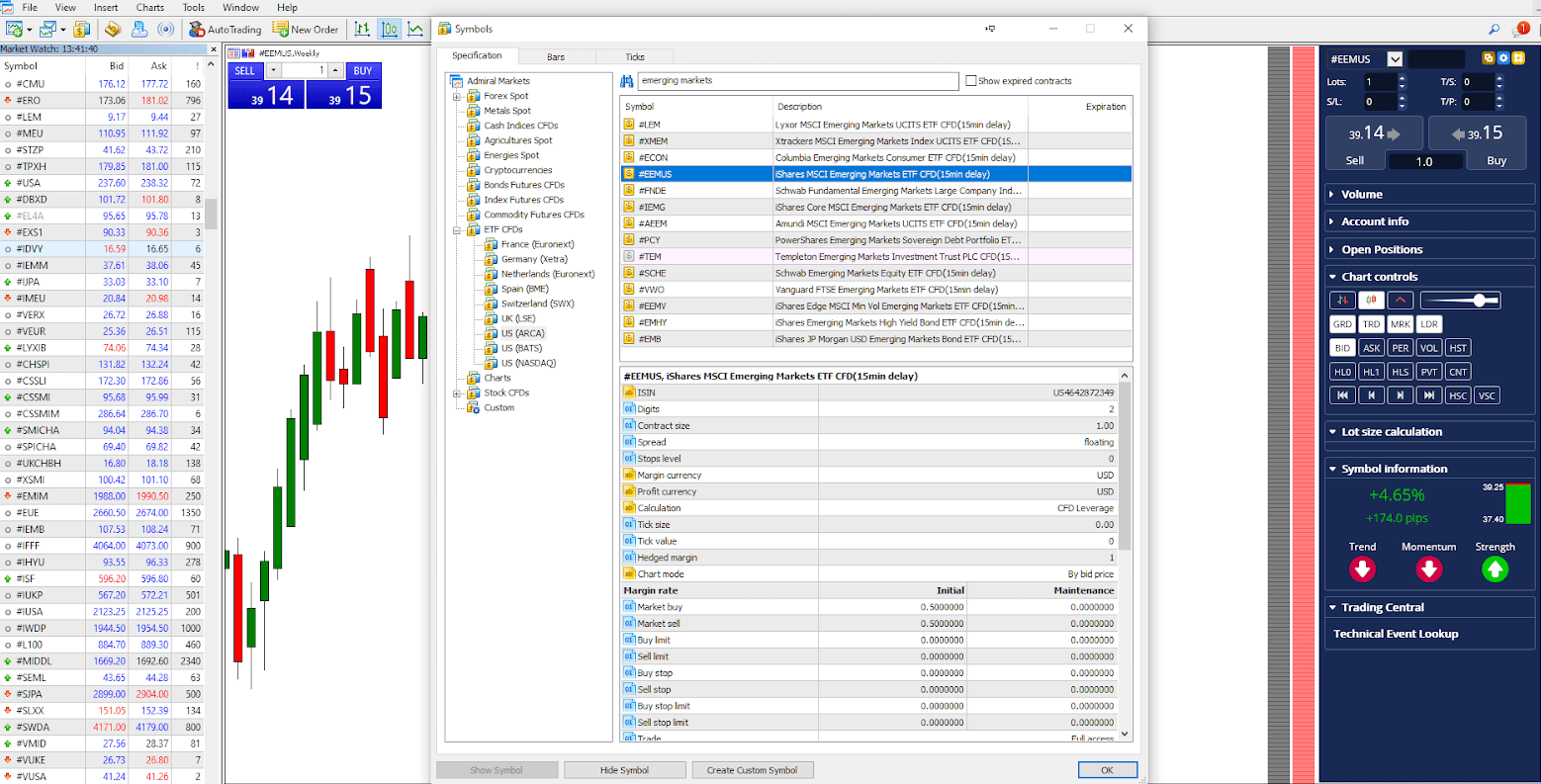
Task: Click the symbol search binoculars icon
Action: pos(628,81)
